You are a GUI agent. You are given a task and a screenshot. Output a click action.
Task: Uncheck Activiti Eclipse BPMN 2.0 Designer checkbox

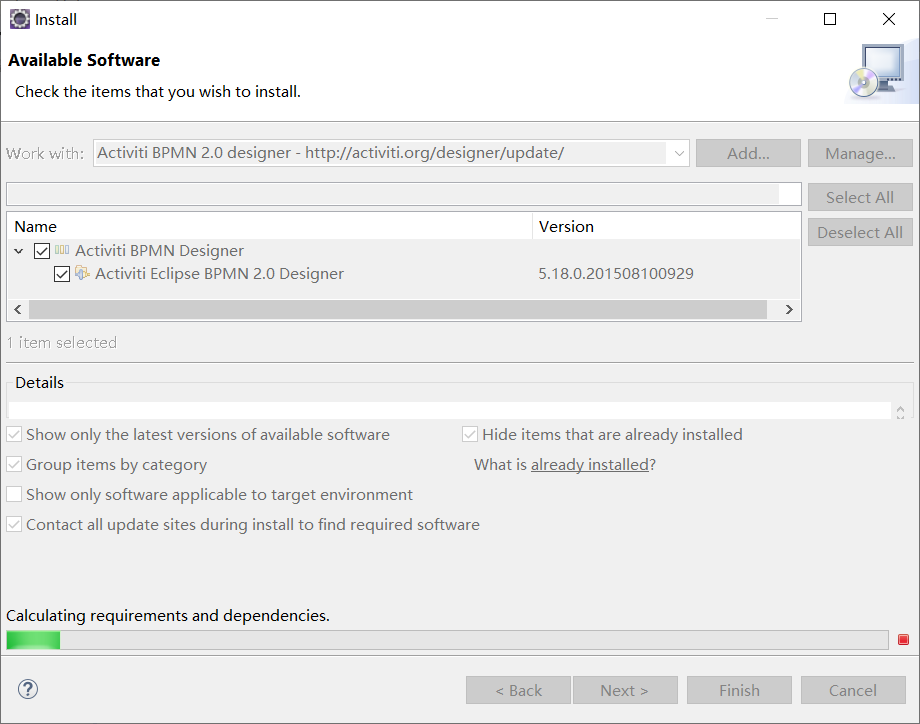[62, 274]
